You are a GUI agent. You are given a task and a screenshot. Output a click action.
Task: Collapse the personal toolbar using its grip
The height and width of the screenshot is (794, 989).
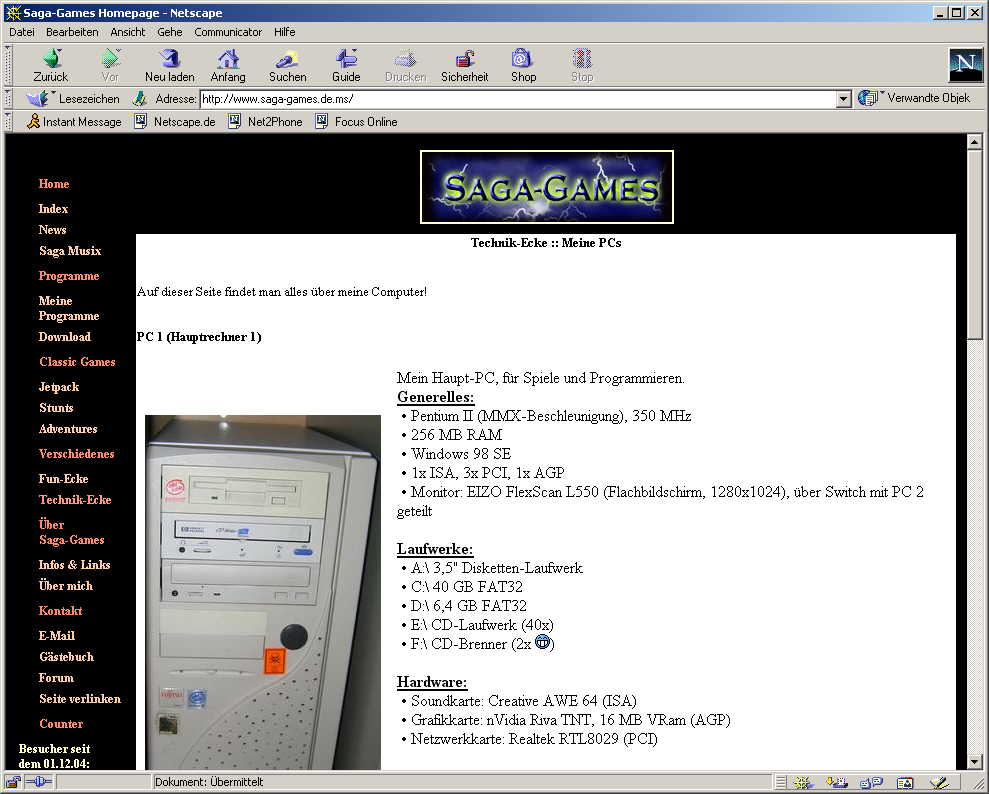8,122
